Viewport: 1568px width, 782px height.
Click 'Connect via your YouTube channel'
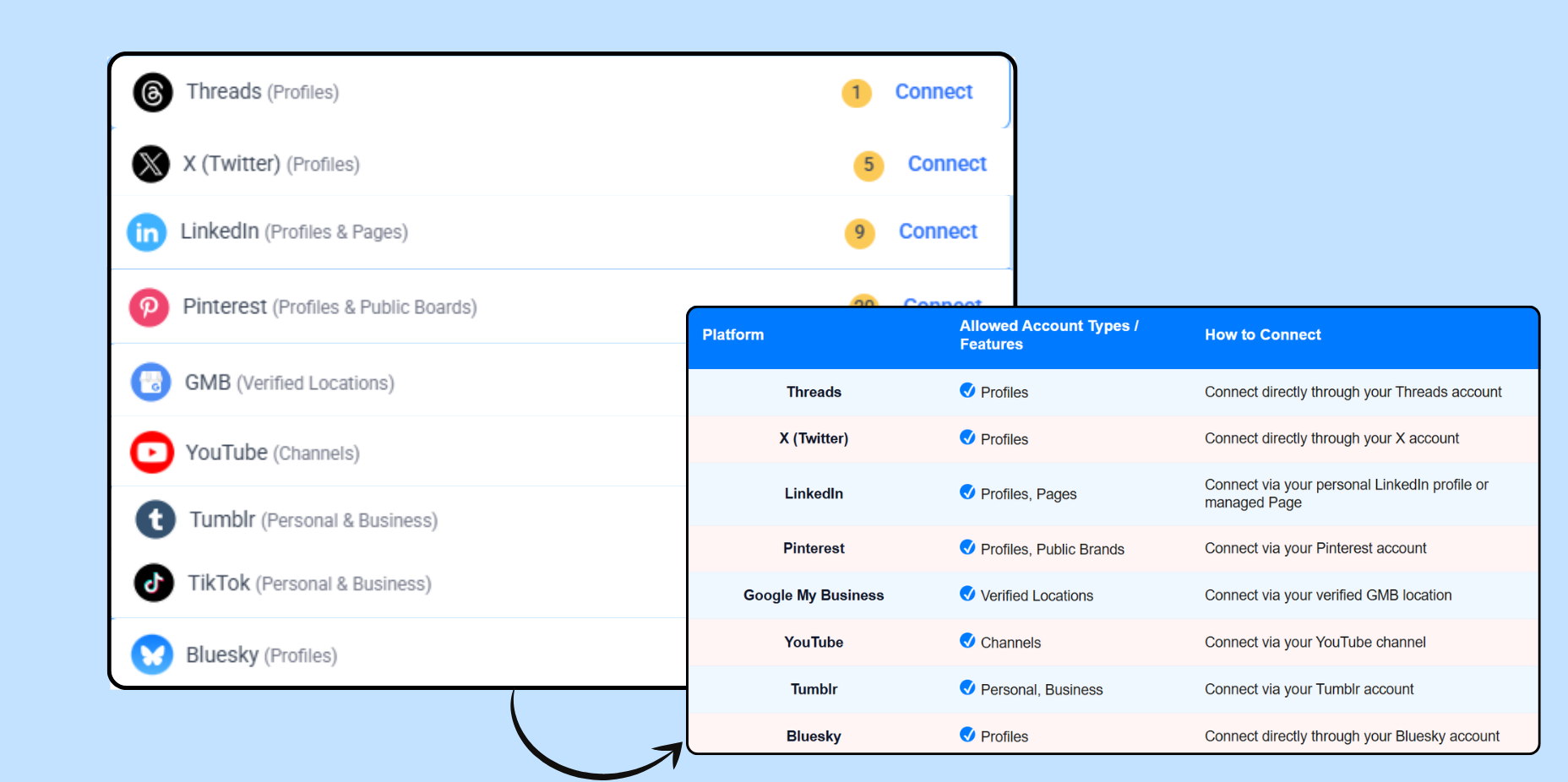point(1315,642)
